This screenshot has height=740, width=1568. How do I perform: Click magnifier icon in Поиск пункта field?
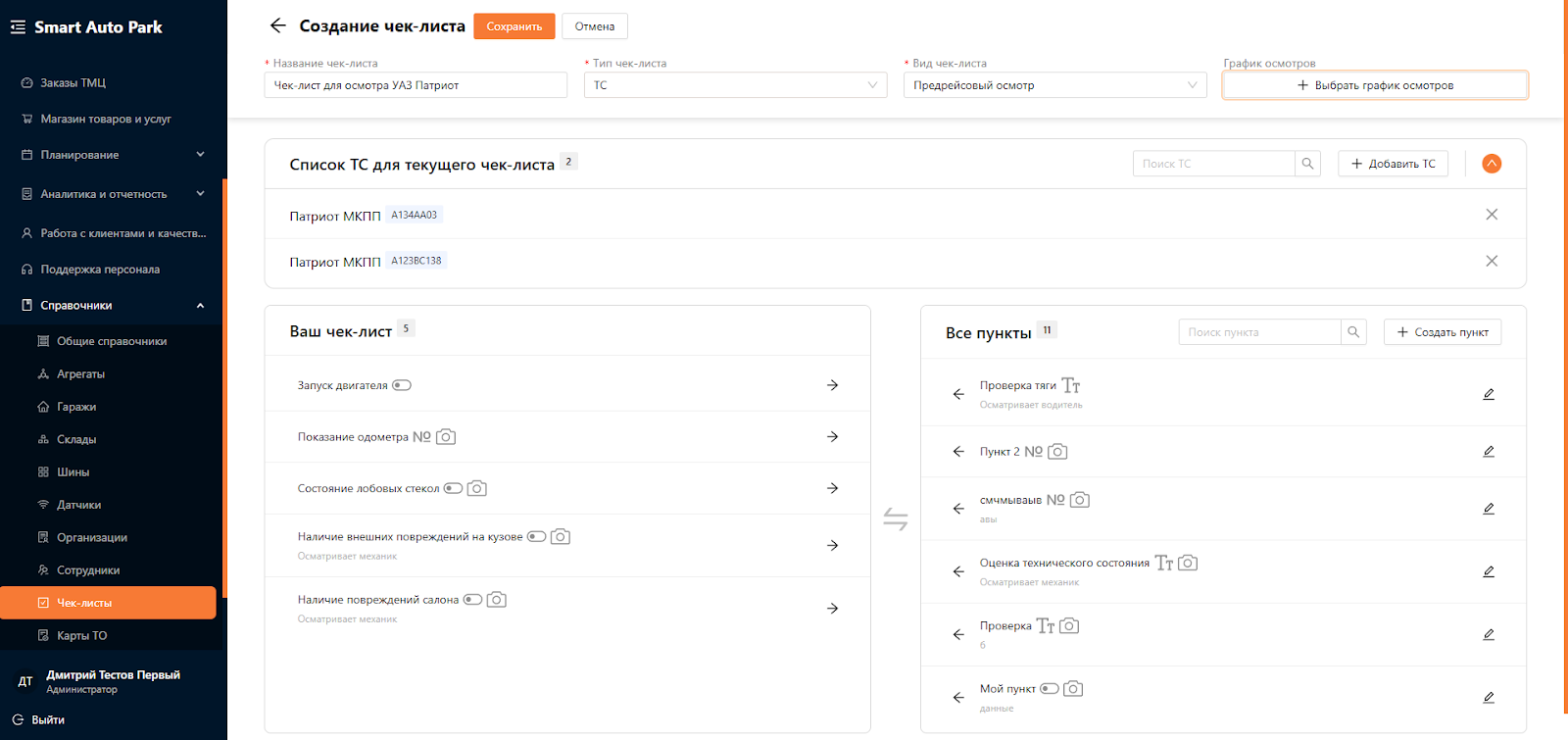(1352, 332)
